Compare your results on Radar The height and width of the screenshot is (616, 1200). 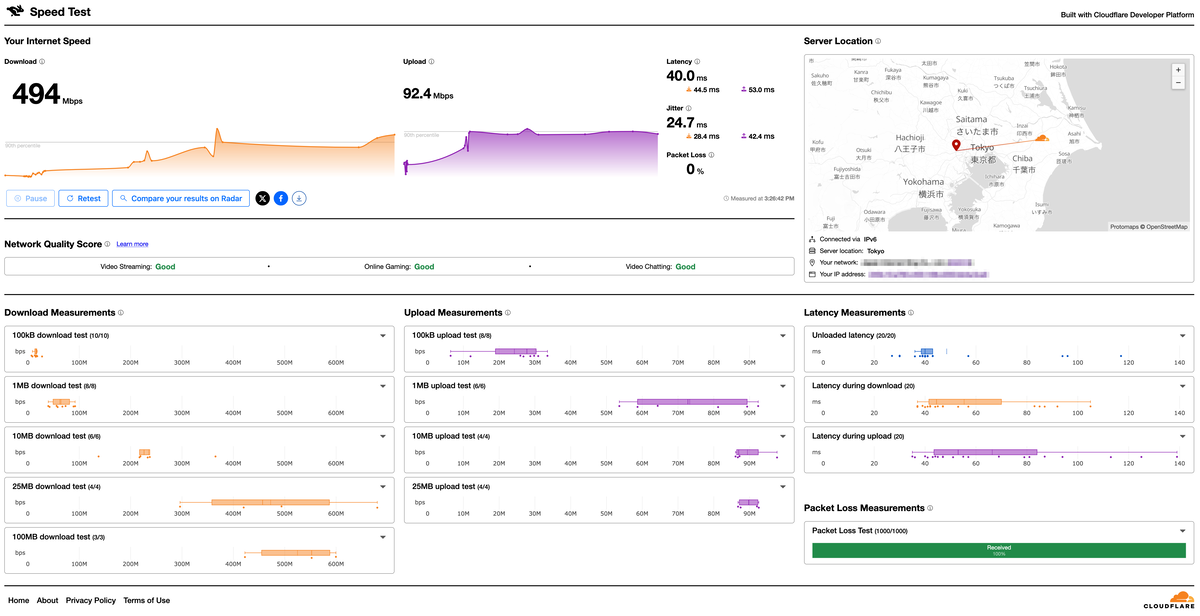(181, 198)
